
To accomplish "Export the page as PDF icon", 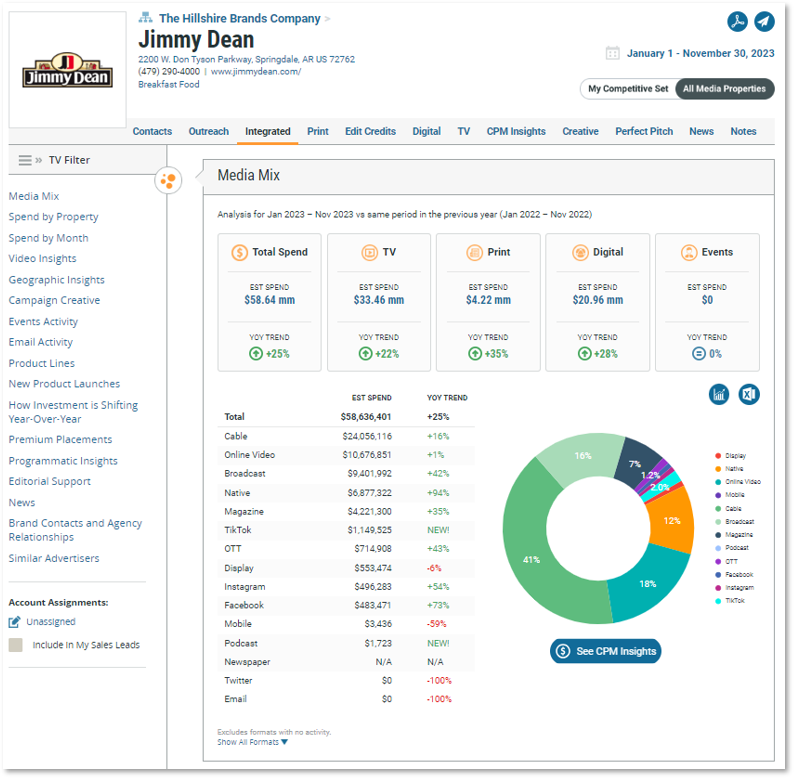I will click(737, 21).
